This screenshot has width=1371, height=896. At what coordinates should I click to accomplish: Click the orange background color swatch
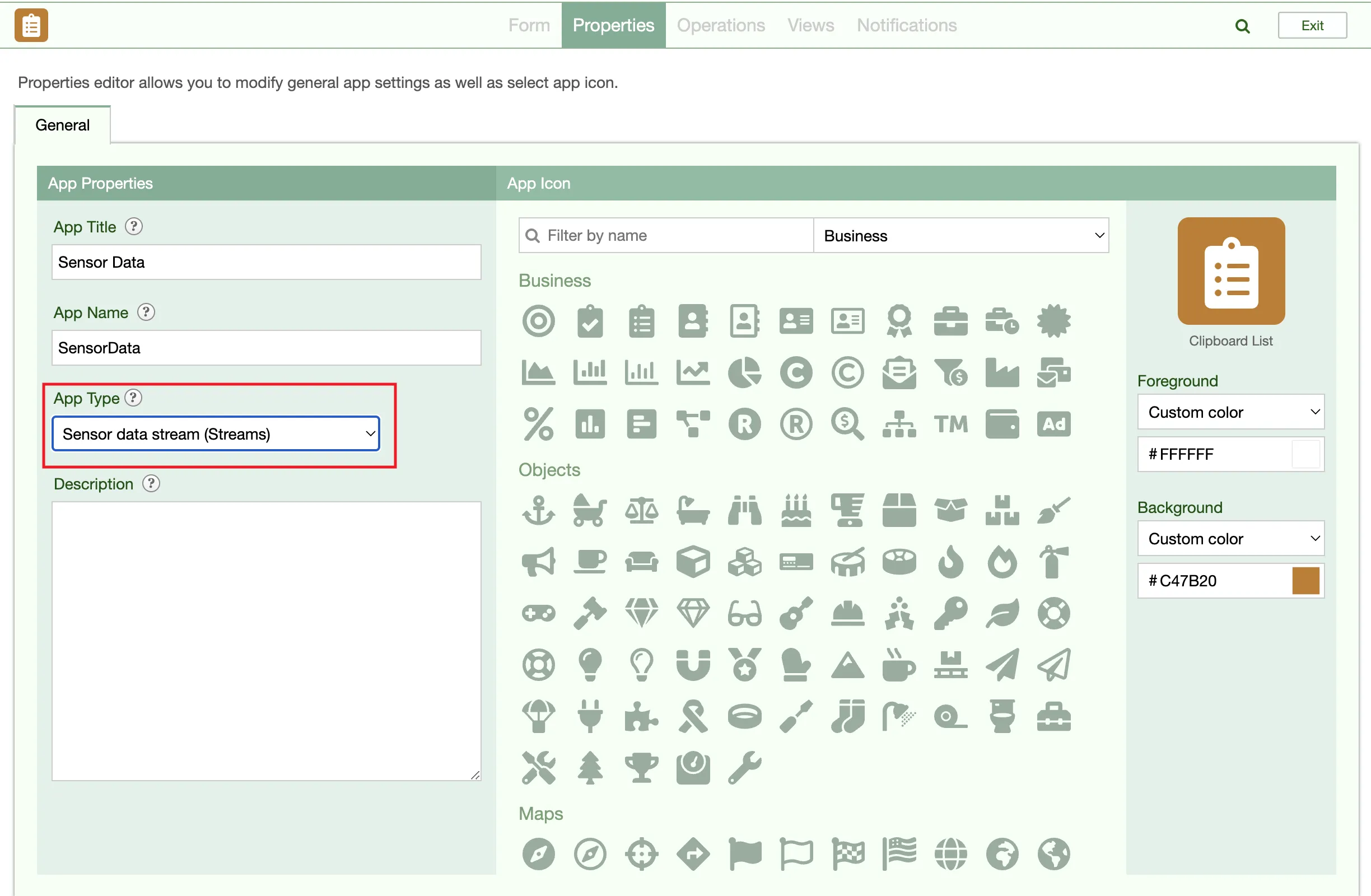pyautogui.click(x=1305, y=581)
